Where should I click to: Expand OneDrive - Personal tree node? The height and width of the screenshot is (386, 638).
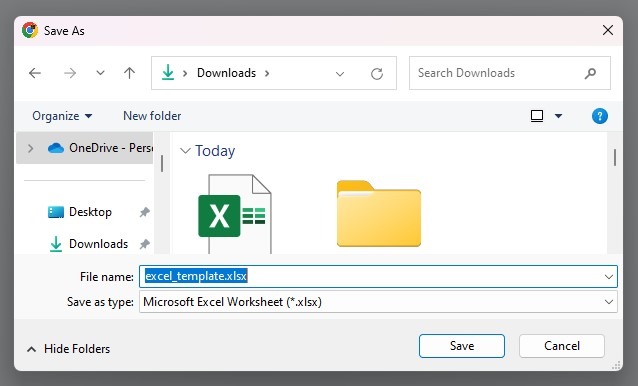pyautogui.click(x=31, y=148)
